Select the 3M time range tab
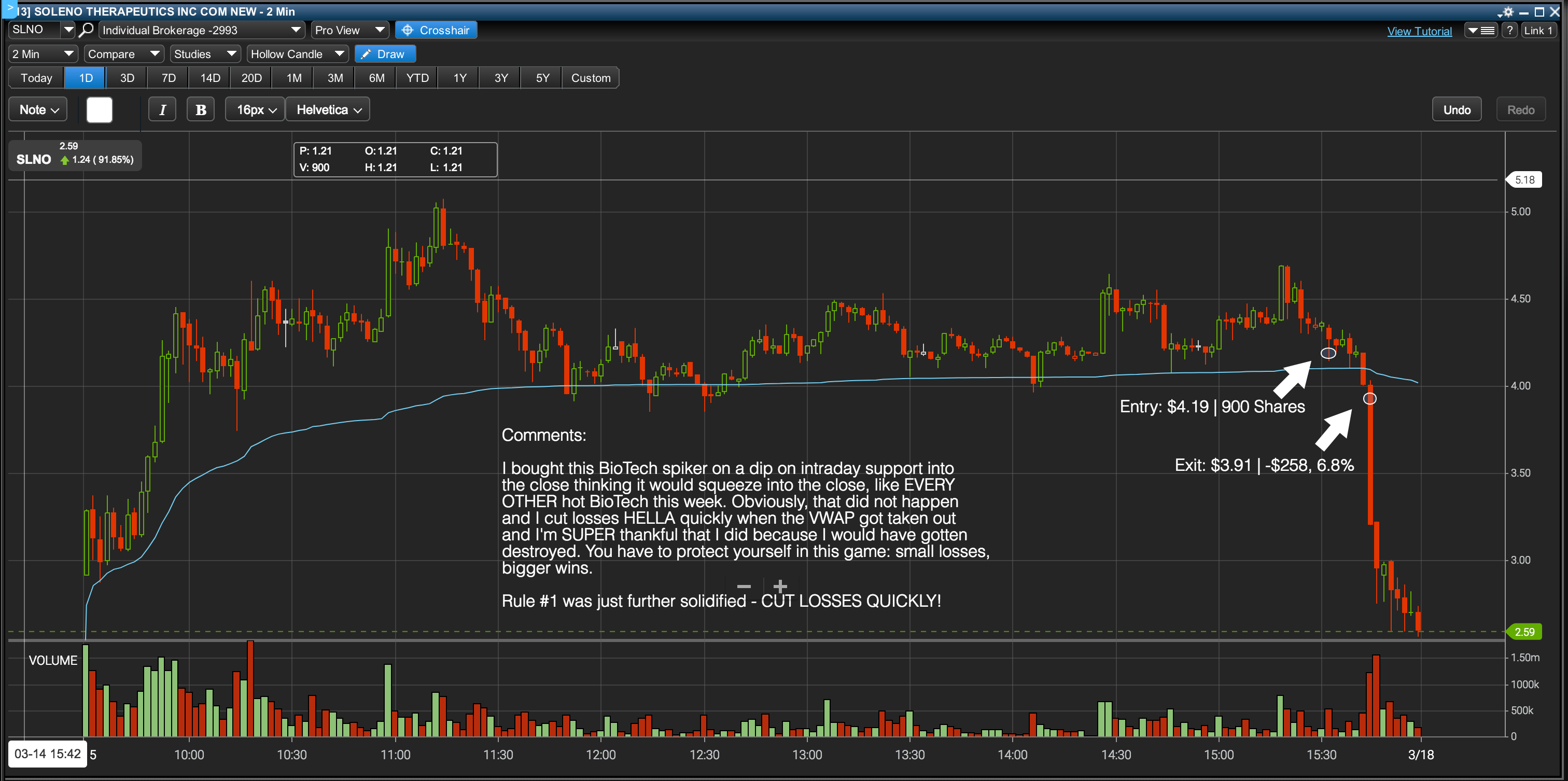1568x781 pixels. tap(335, 78)
